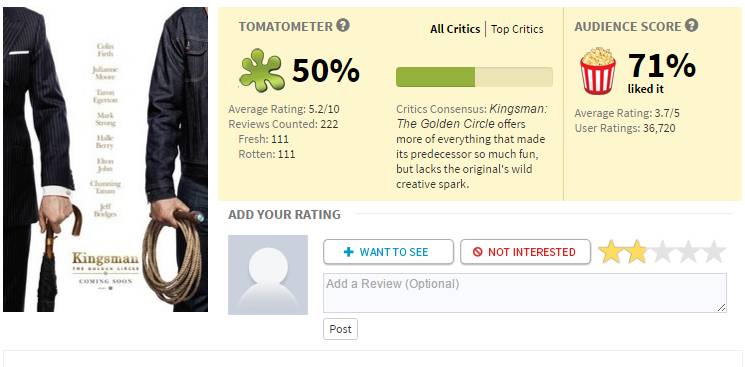Rate the movie one star
The height and width of the screenshot is (367, 745).
pos(611,252)
